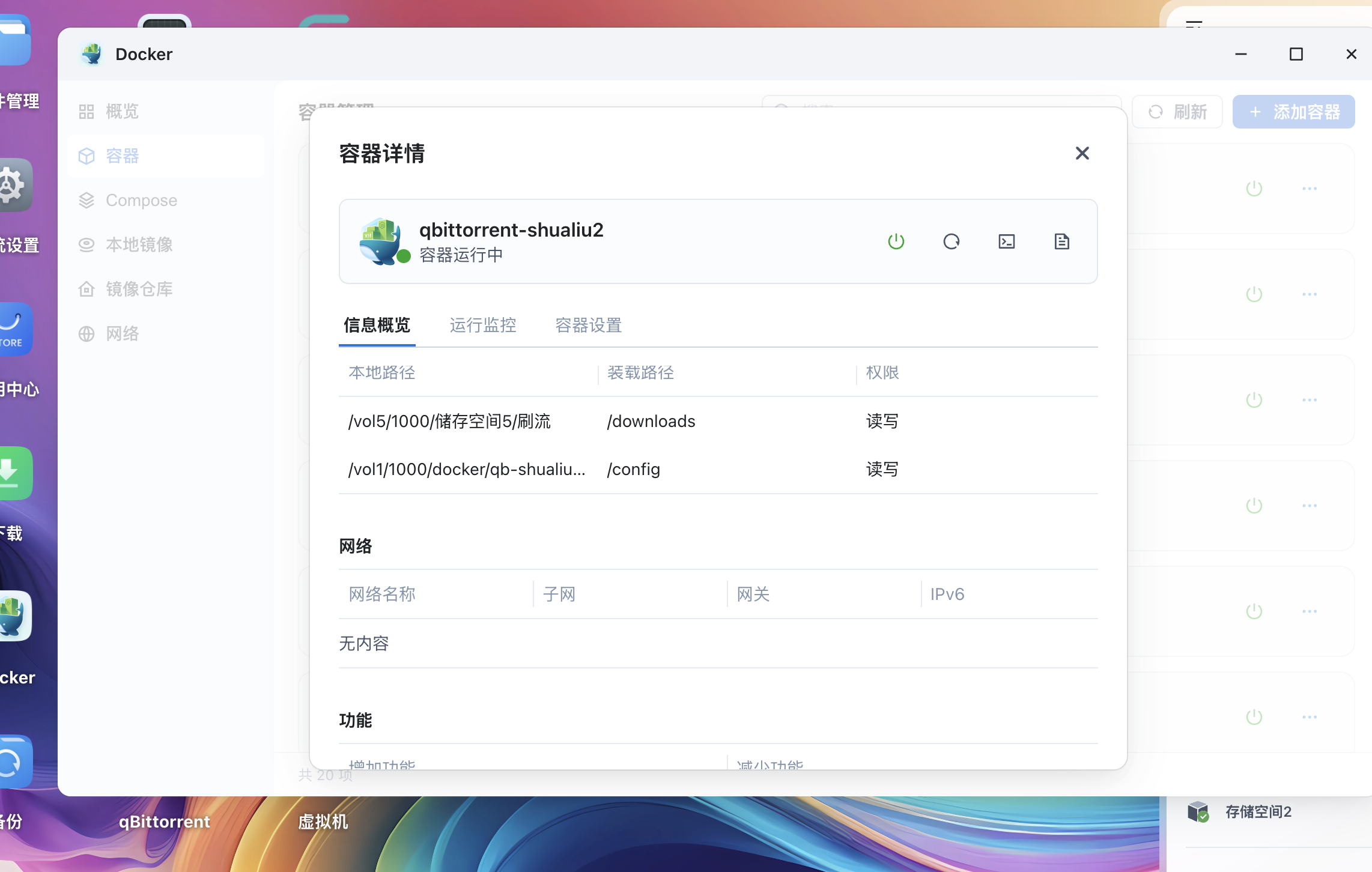Image resolution: width=1372 pixels, height=872 pixels.
Task: Restart the qbittorrent-shualiu2 container
Action: point(951,241)
